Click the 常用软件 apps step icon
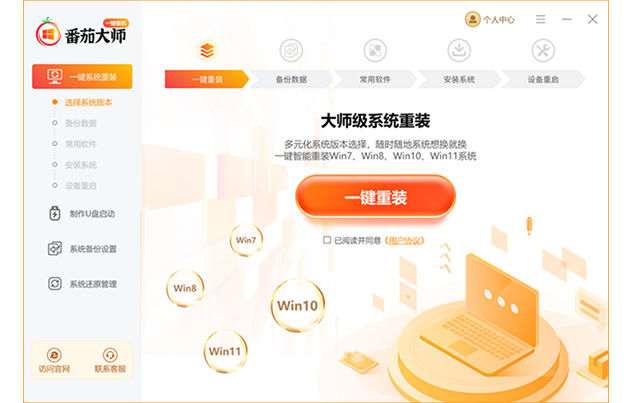 (375, 51)
